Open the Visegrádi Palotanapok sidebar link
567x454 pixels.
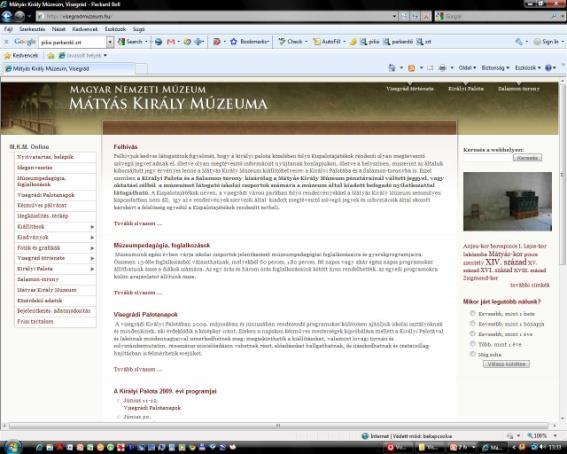[46, 195]
